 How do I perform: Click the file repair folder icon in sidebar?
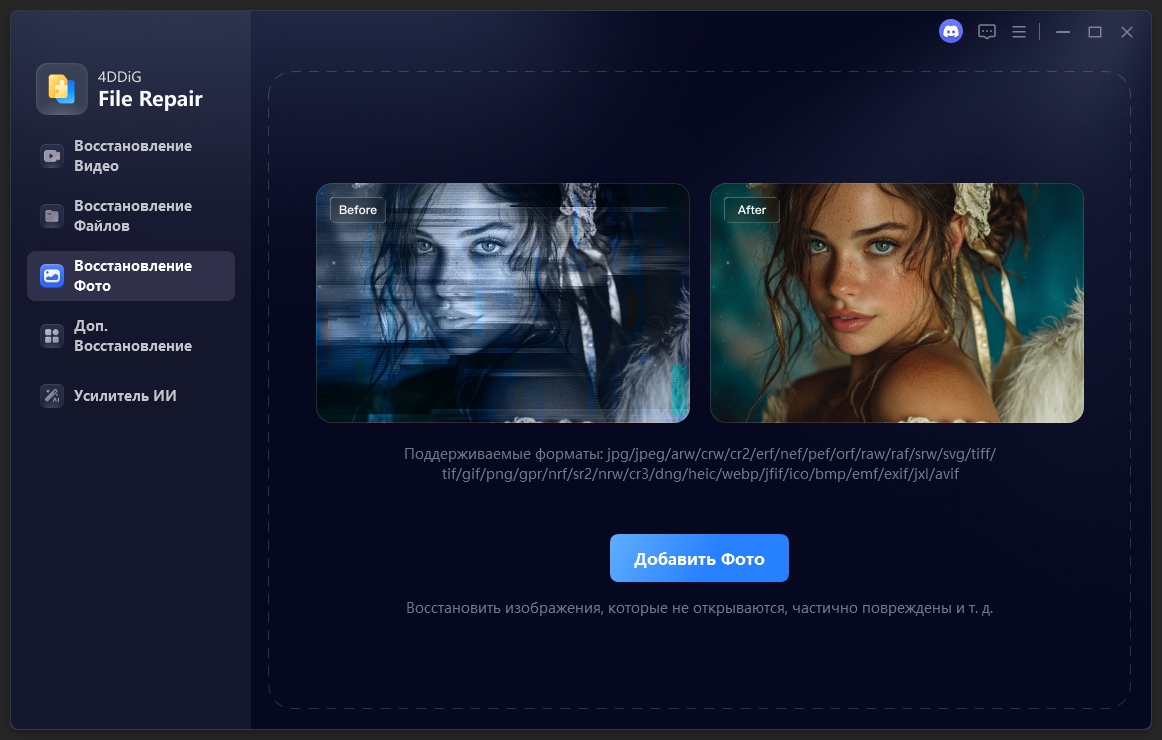point(52,216)
